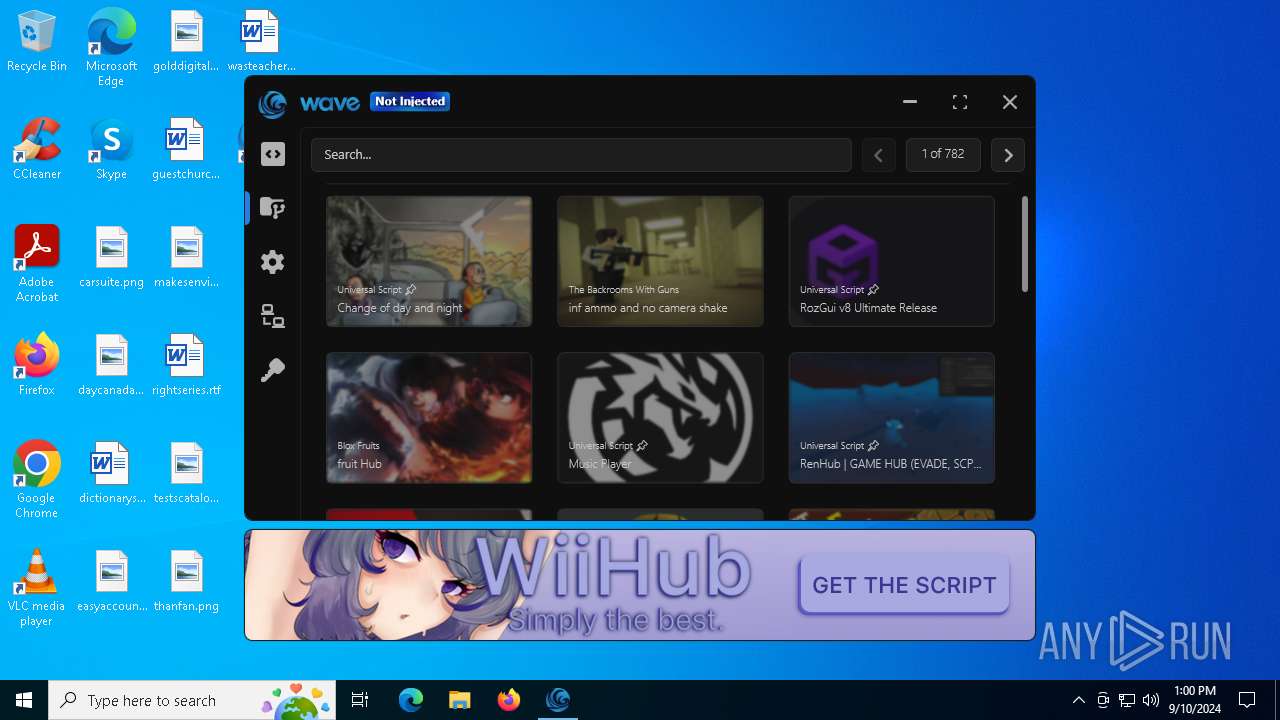The image size is (1280, 720).
Task: Select the easyaccoun desktop image file
Action: [x=111, y=581]
